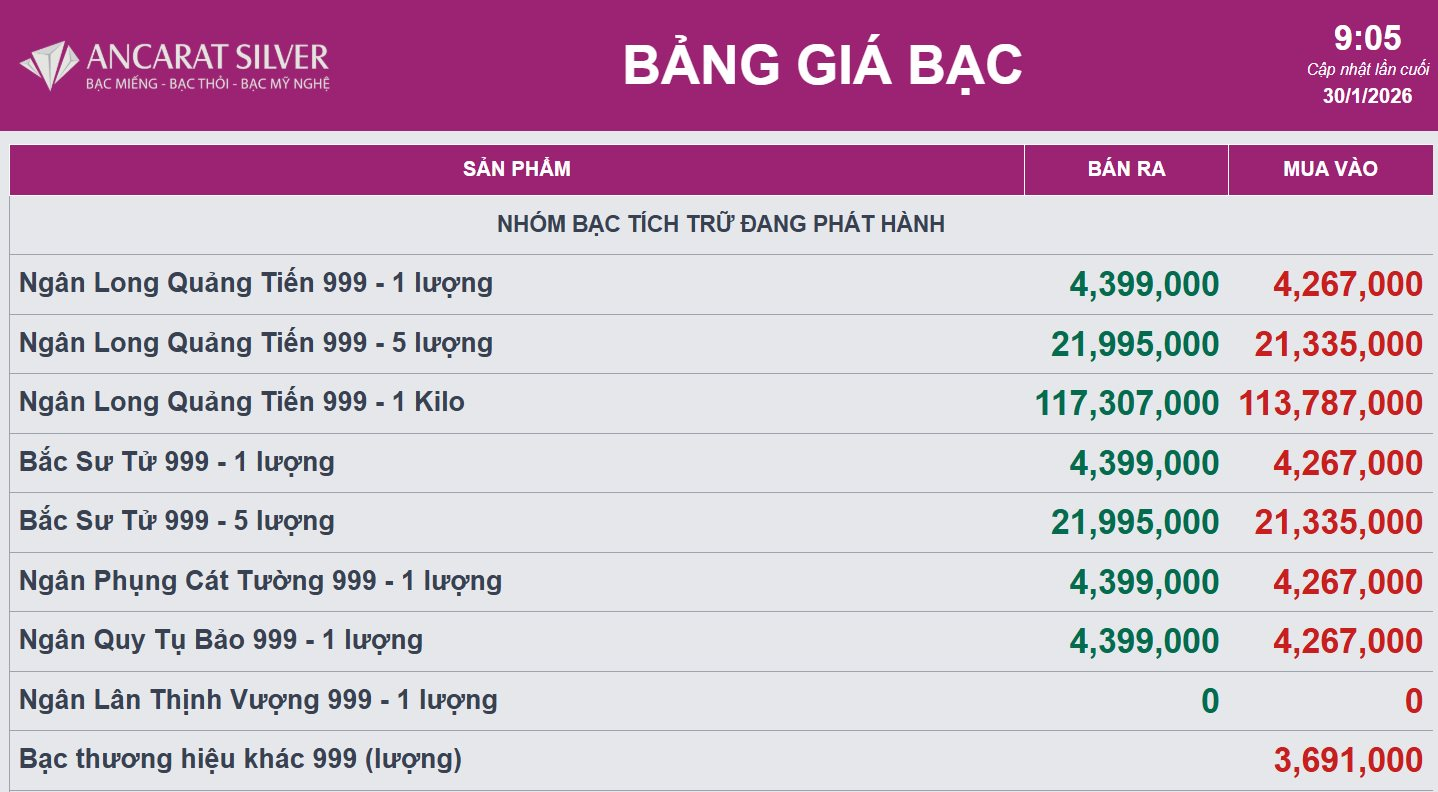1438x792 pixels.
Task: Select Bạc thương hiệu khác 999 row
Action: [x=240, y=759]
